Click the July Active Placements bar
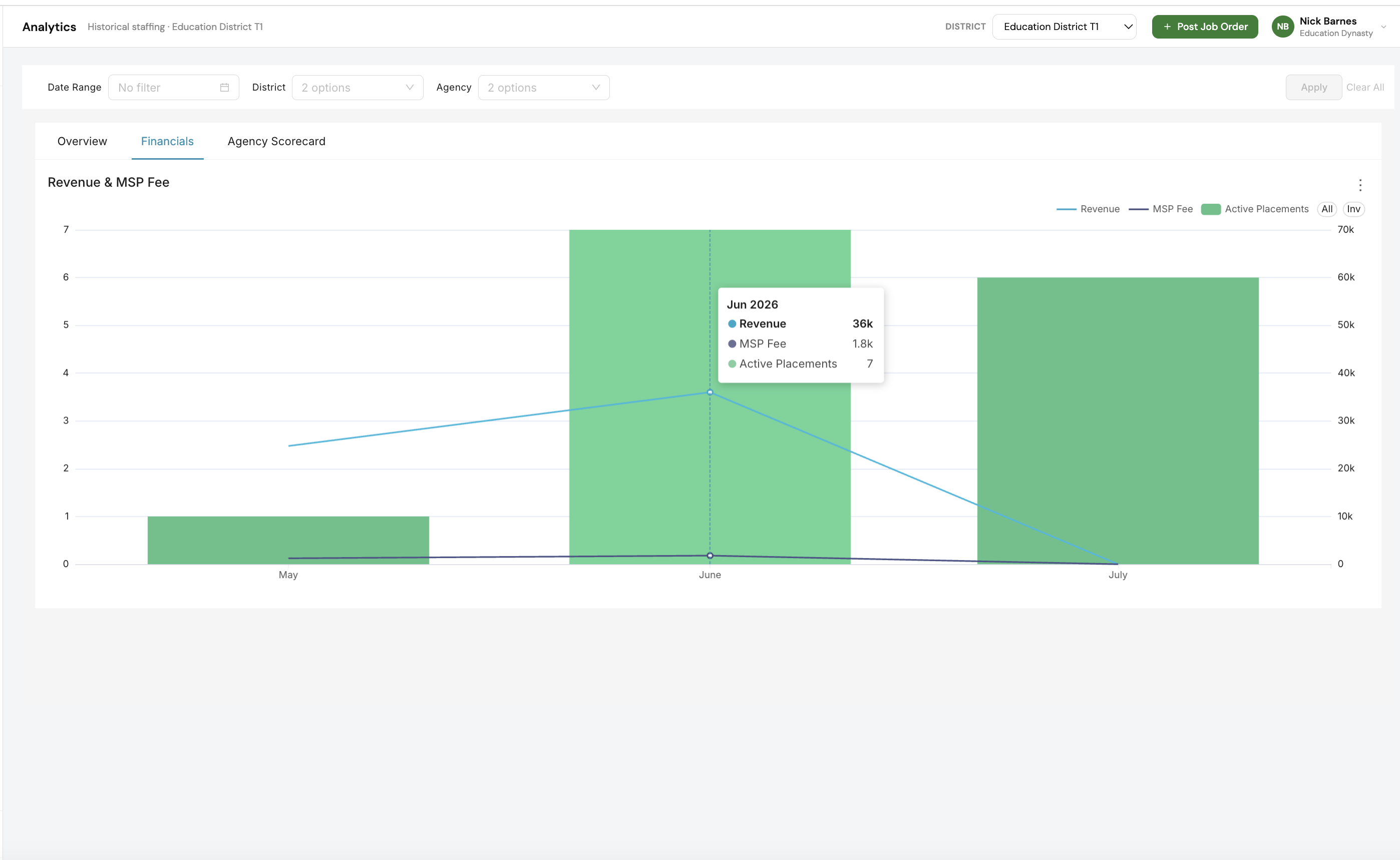Screen dimensions: 1400x860 click(x=1117, y=421)
